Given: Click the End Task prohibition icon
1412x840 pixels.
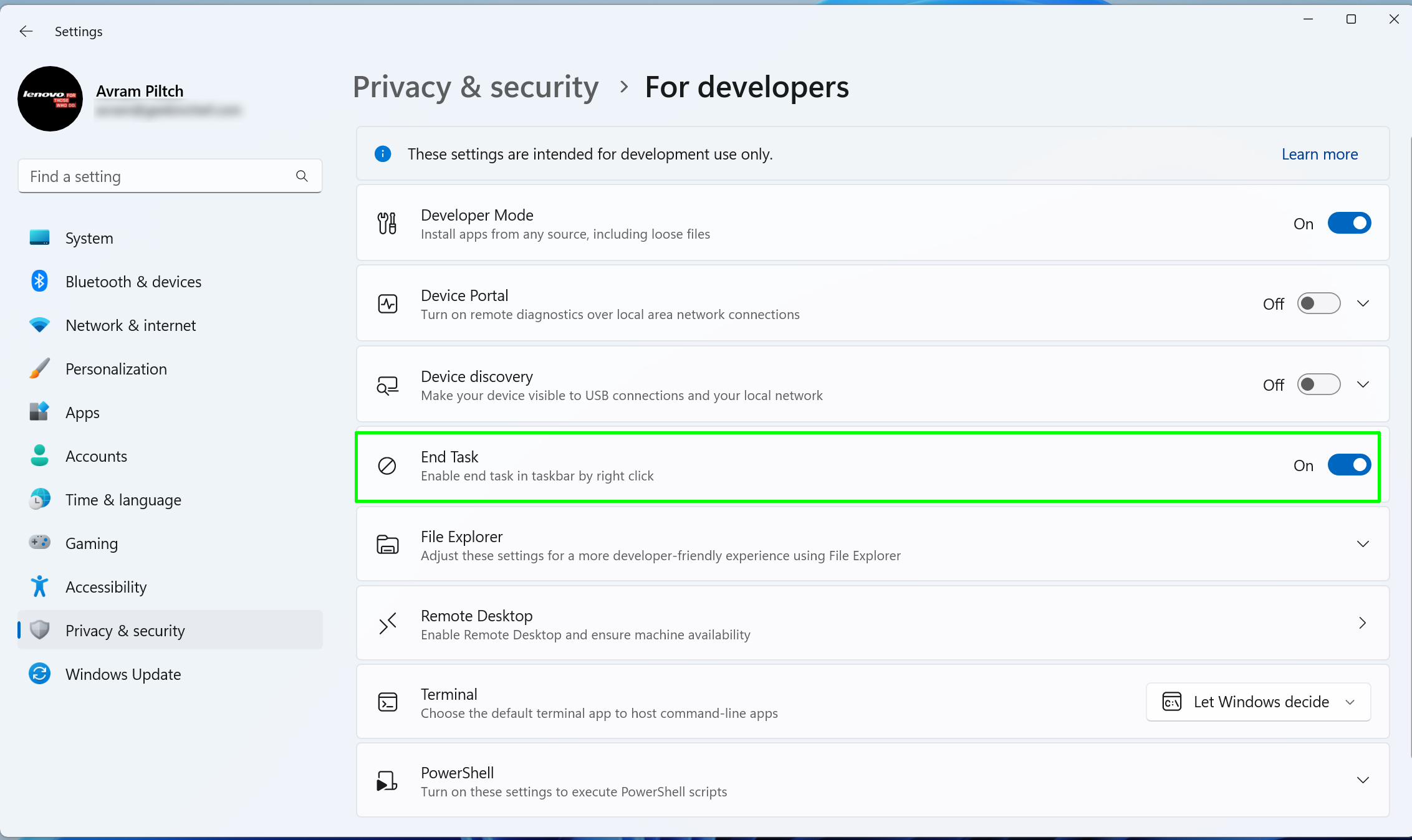Looking at the screenshot, I should (x=388, y=464).
